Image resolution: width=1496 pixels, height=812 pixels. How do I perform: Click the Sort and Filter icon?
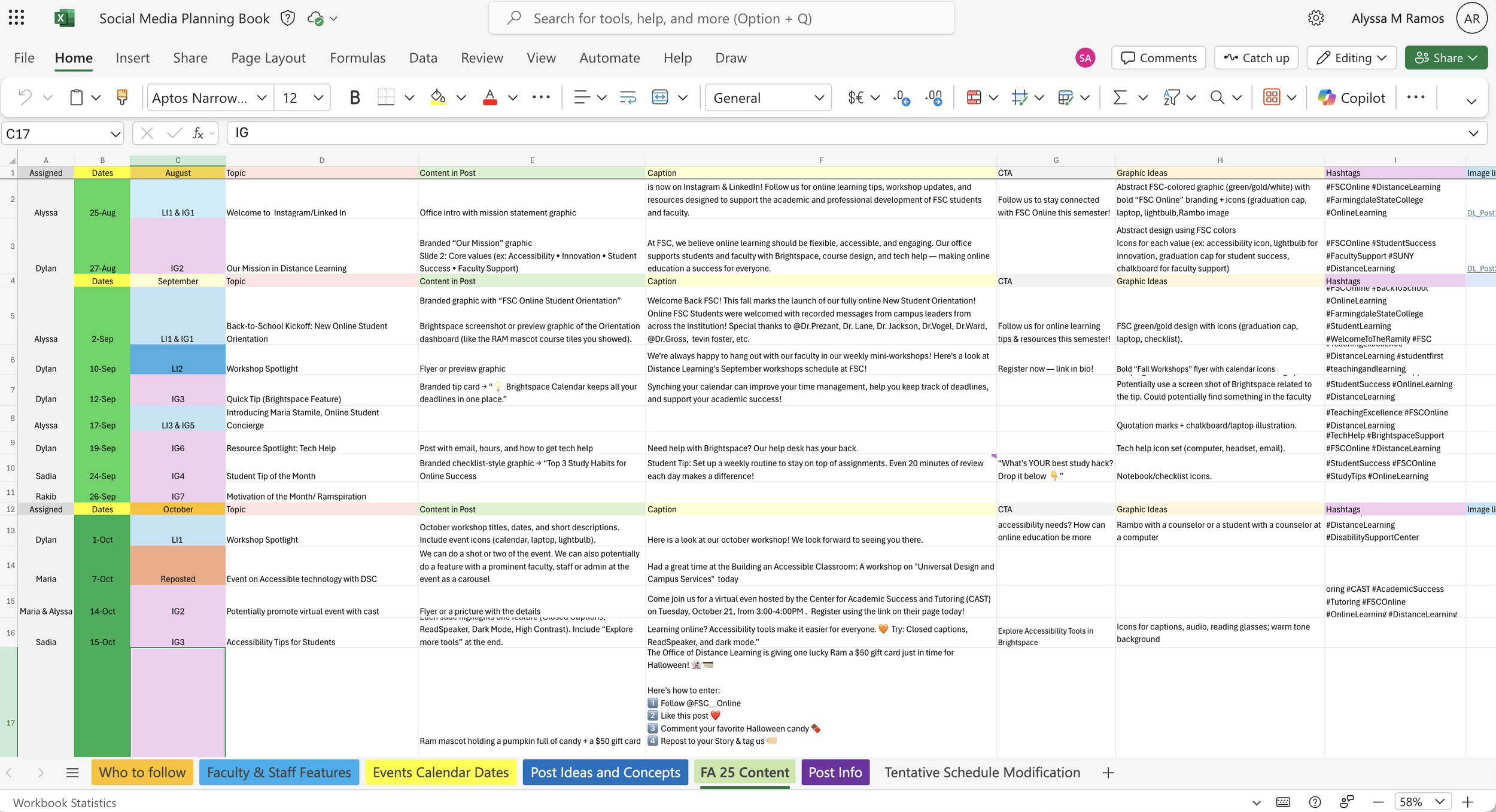click(1170, 97)
